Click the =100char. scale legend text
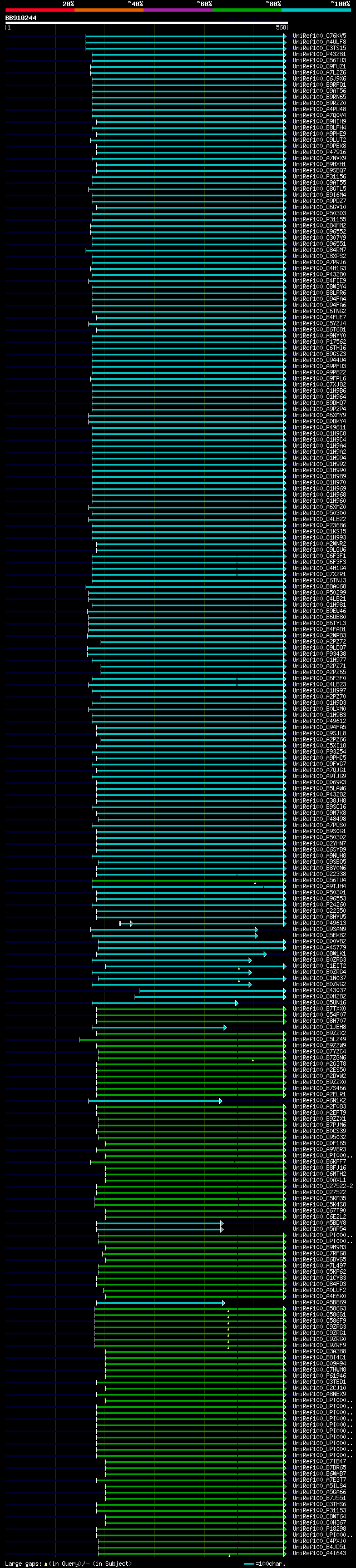Viewport: 356px width, 1568px height. 270,1564
